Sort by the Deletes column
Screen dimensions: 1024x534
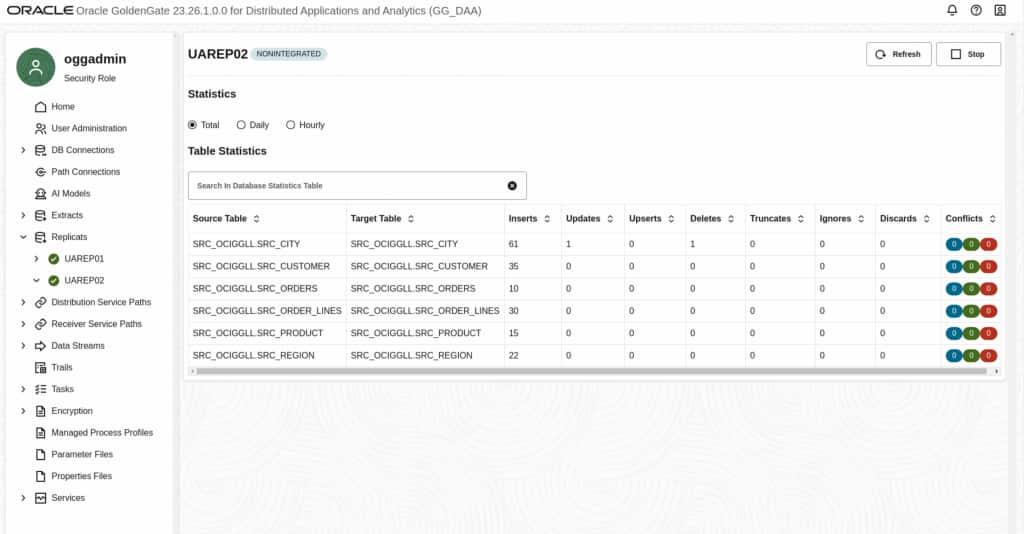pyautogui.click(x=731, y=219)
